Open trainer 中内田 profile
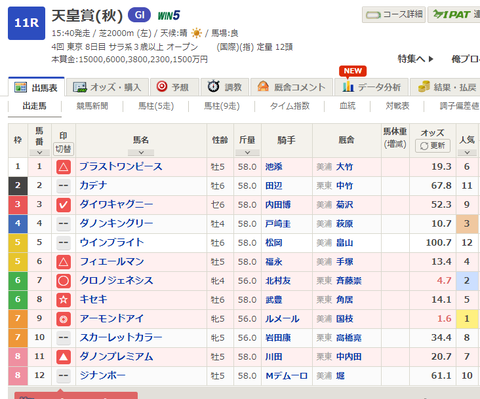This screenshot has height=399, width=480. tap(349, 357)
